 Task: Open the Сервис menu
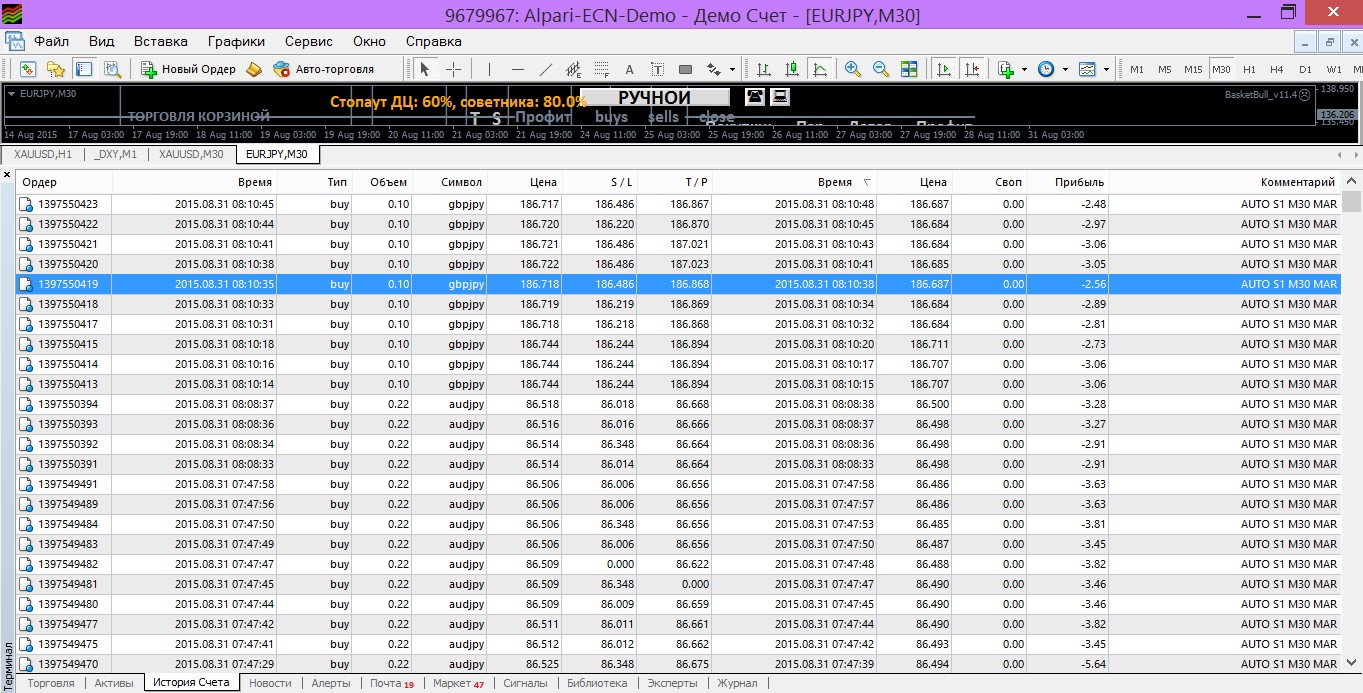[309, 41]
